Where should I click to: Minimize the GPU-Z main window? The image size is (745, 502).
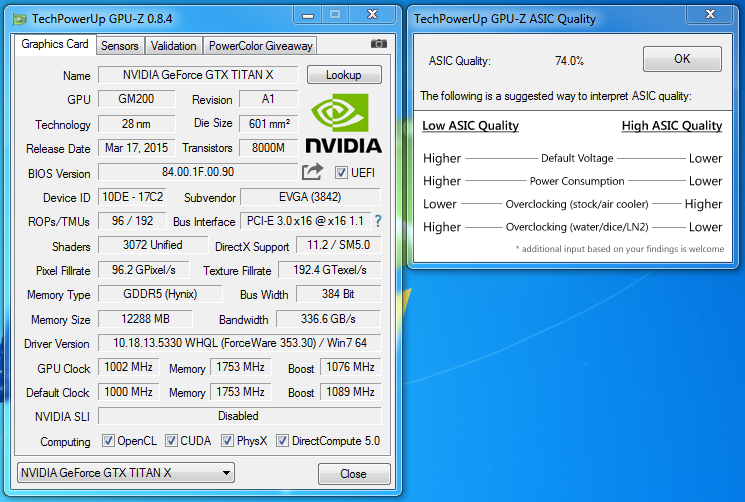click(x=308, y=15)
